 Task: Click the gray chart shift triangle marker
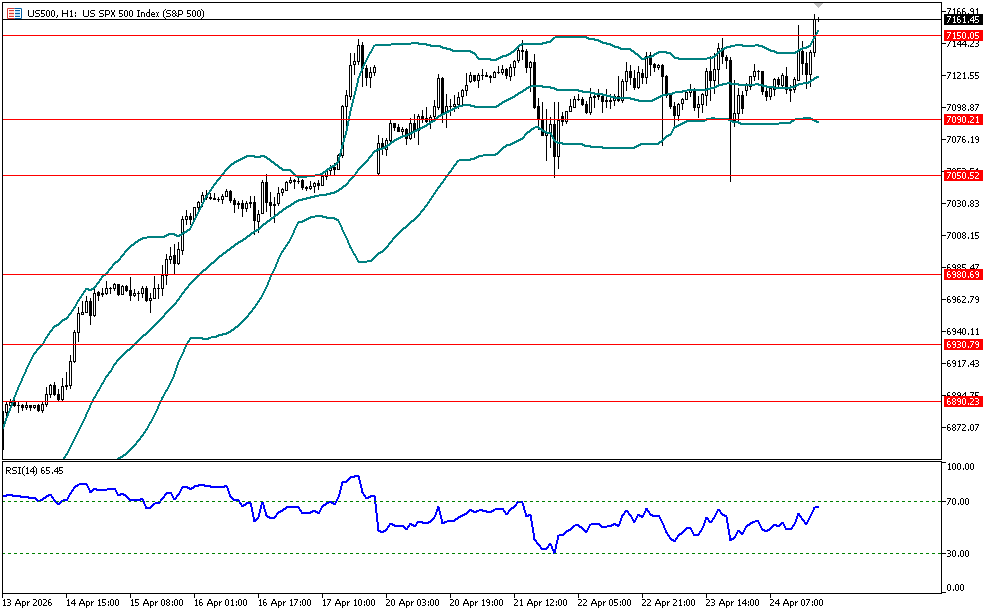pos(818,6)
